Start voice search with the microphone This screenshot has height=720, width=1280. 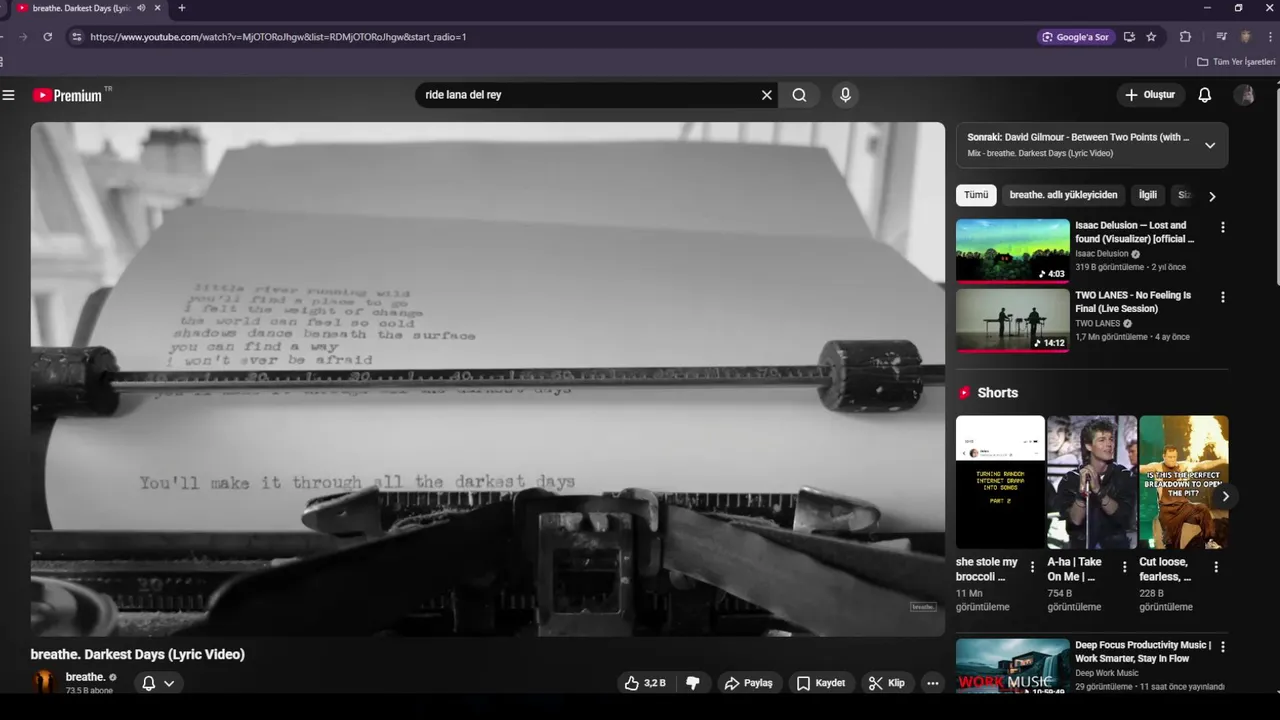coord(845,95)
